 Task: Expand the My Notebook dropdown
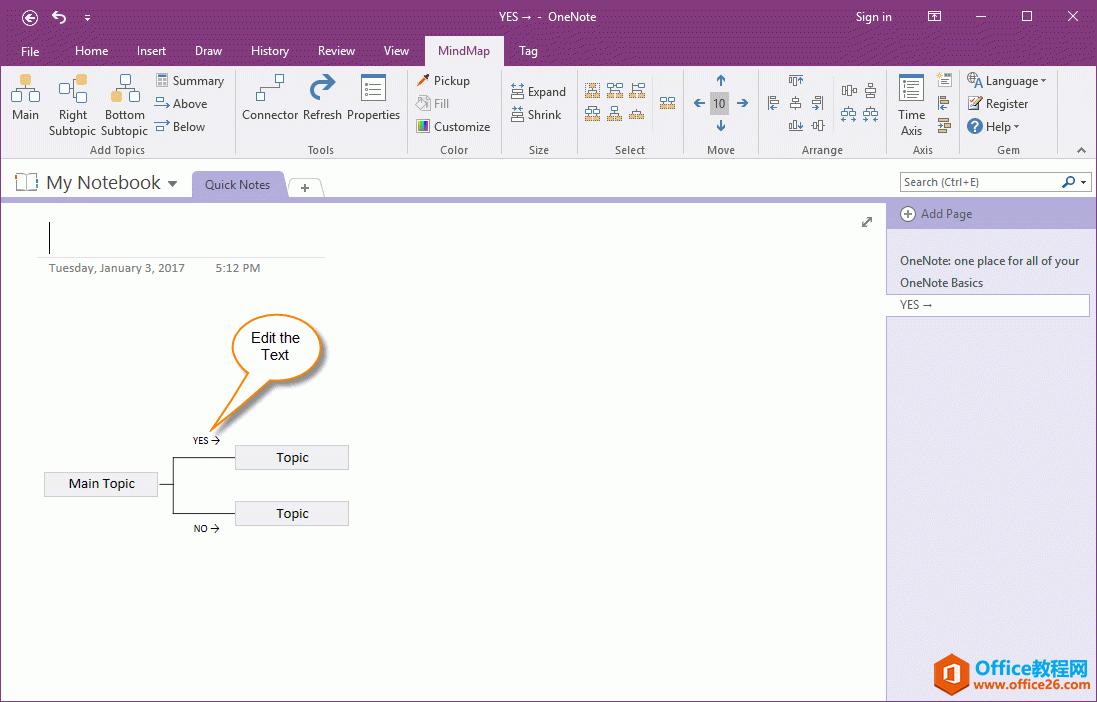[x=172, y=184]
